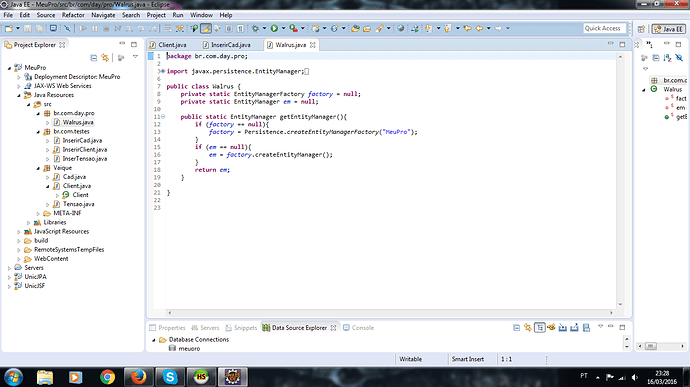The width and height of the screenshot is (690, 387).
Task: Click in the Quick Access search field
Action: tap(605, 28)
